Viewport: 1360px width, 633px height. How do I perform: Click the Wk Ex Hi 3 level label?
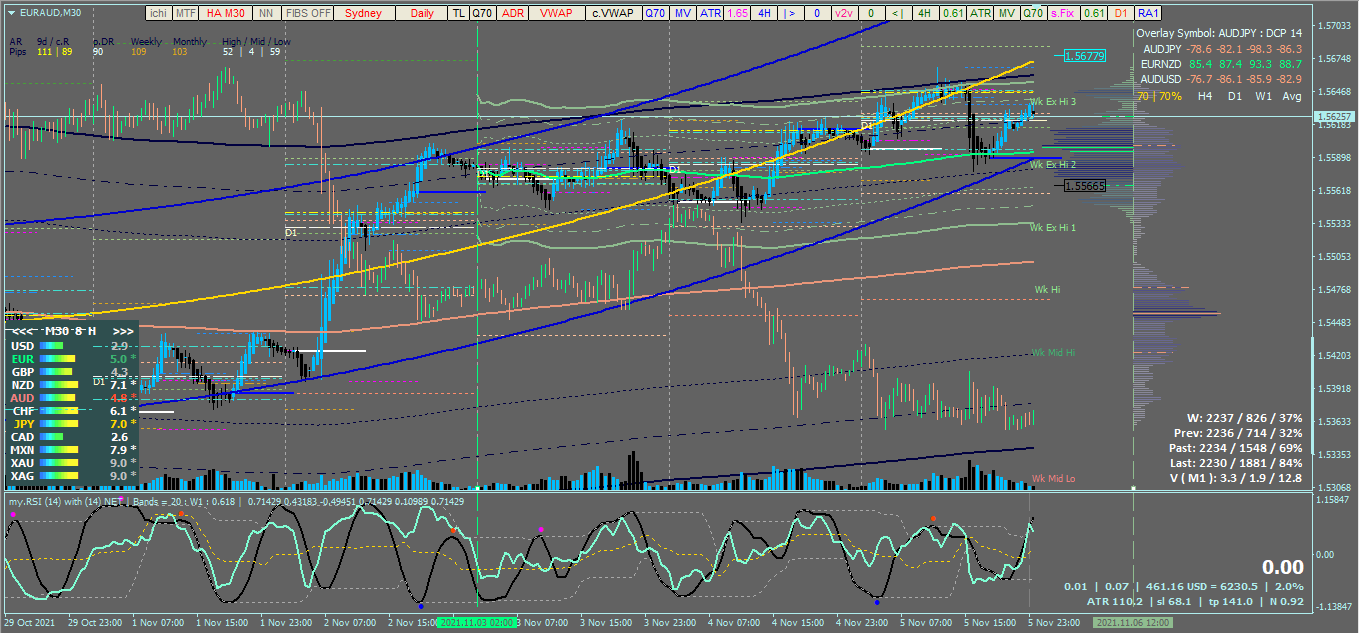point(1053,102)
